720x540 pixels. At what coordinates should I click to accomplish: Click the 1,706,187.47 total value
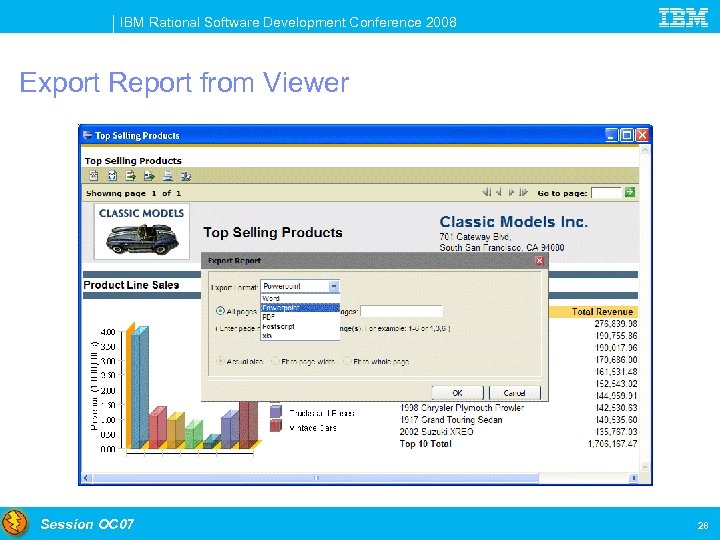coord(612,444)
